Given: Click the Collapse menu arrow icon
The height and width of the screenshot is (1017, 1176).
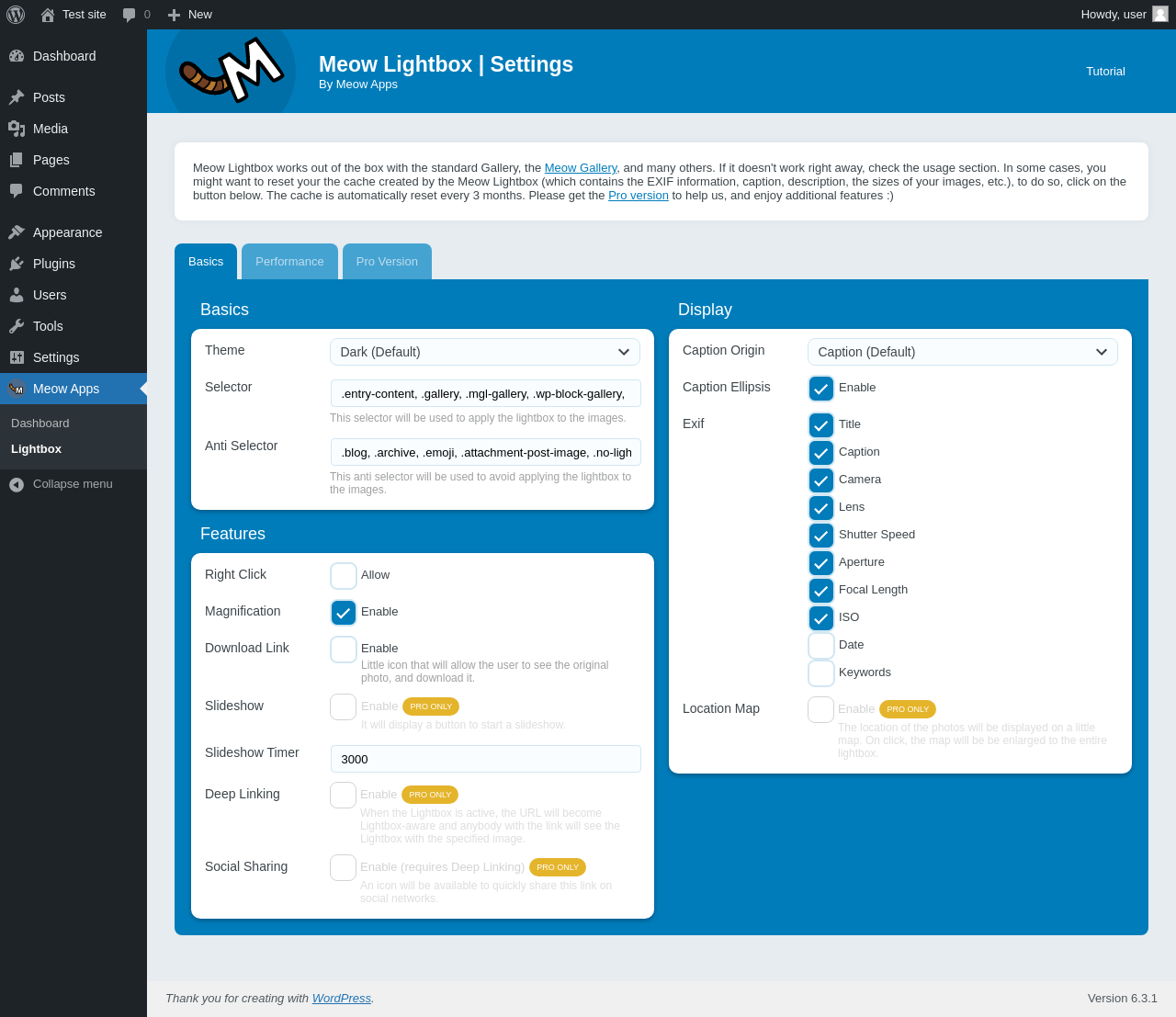Looking at the screenshot, I should pos(17,484).
